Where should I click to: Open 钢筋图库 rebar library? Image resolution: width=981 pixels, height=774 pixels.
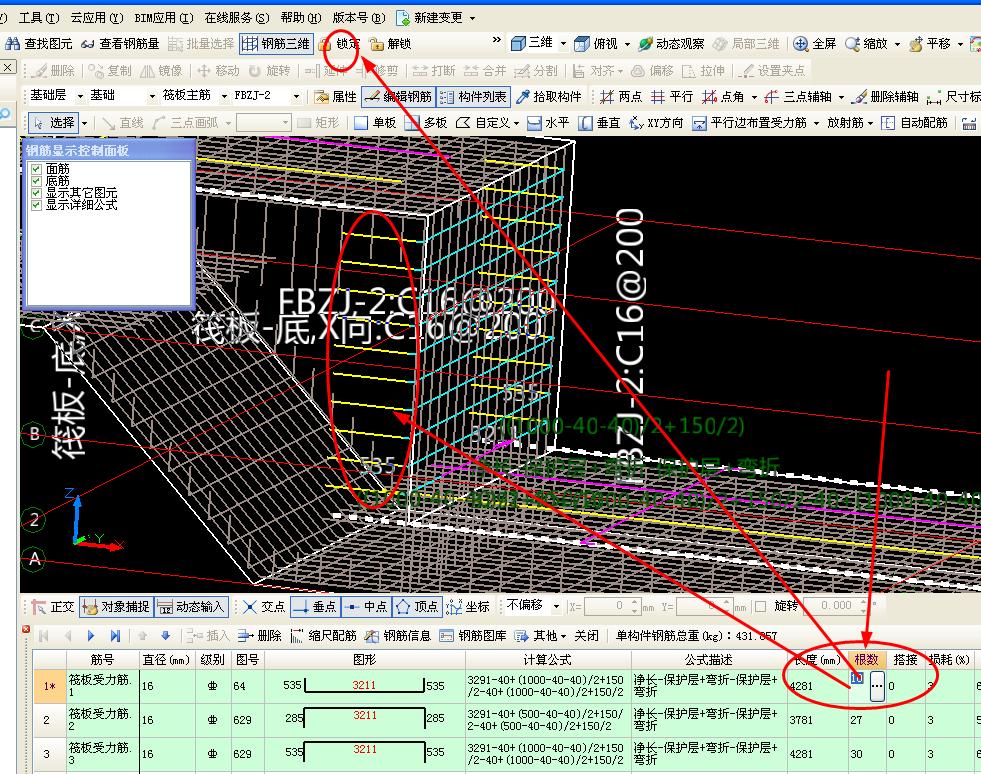tap(474, 635)
